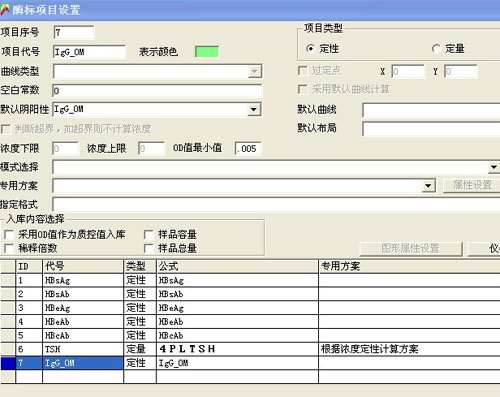
Task: Click the 浓度上限 input field
Action: click(152, 148)
